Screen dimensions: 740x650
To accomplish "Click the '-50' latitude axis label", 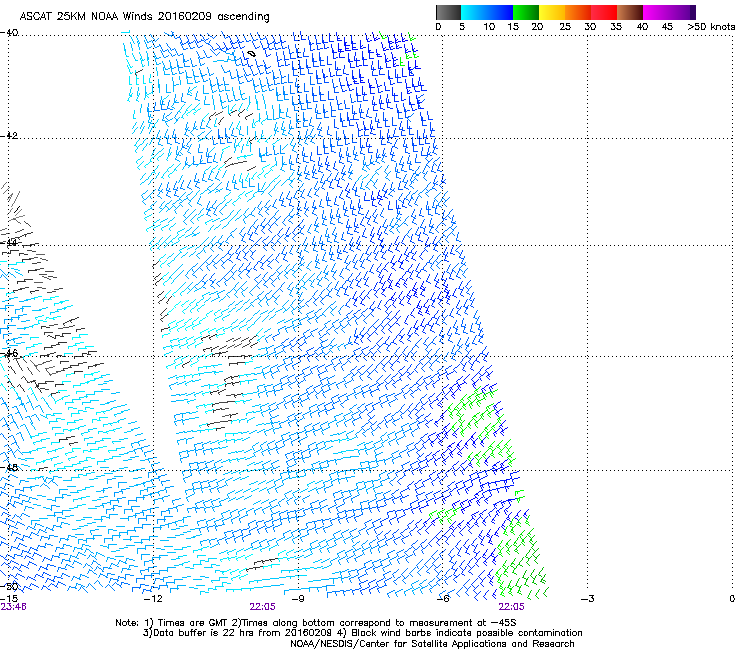I will point(9,586).
